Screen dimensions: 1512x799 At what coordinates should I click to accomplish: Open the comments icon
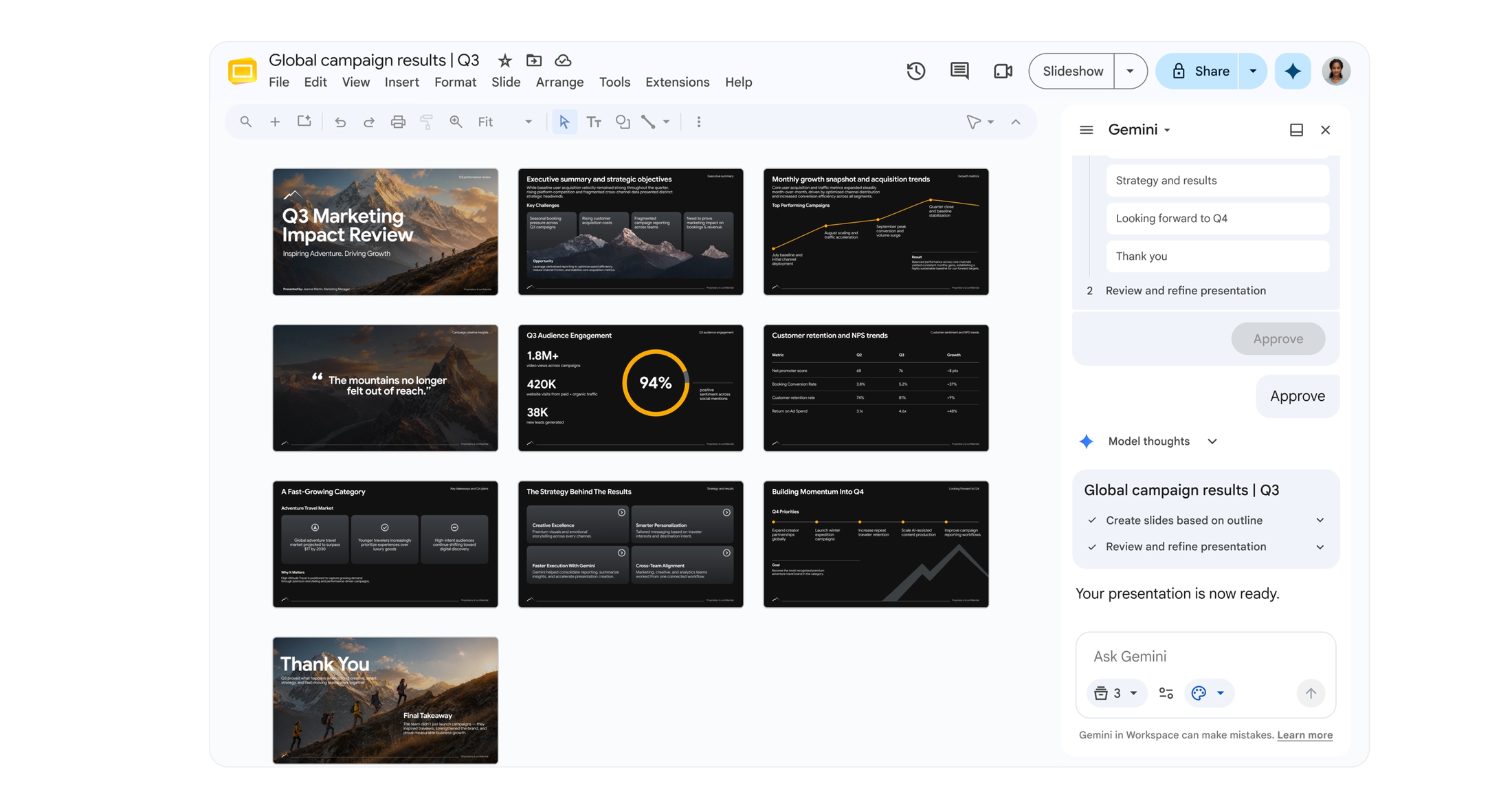tap(959, 71)
